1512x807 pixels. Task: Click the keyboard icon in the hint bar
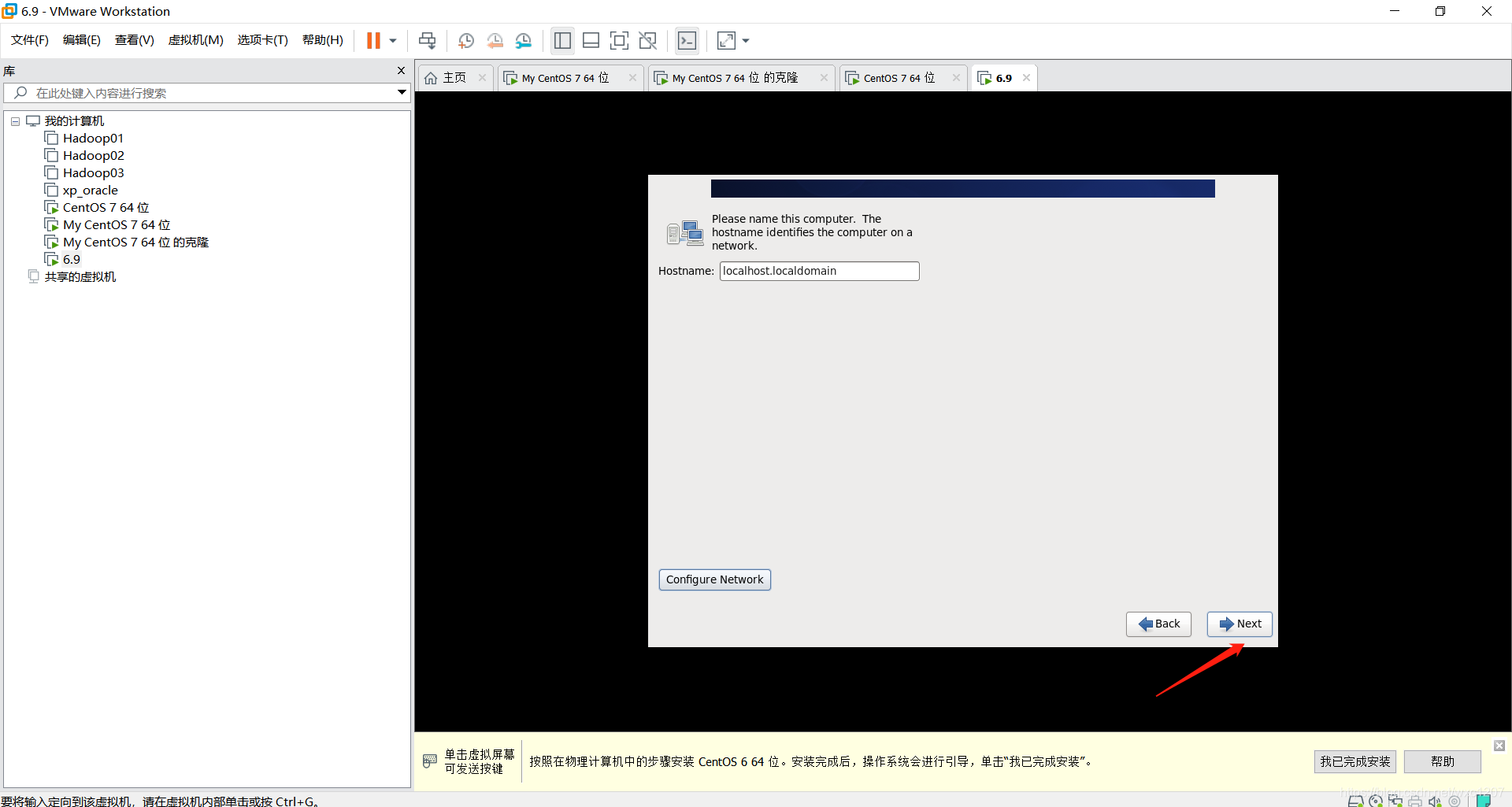click(x=430, y=761)
